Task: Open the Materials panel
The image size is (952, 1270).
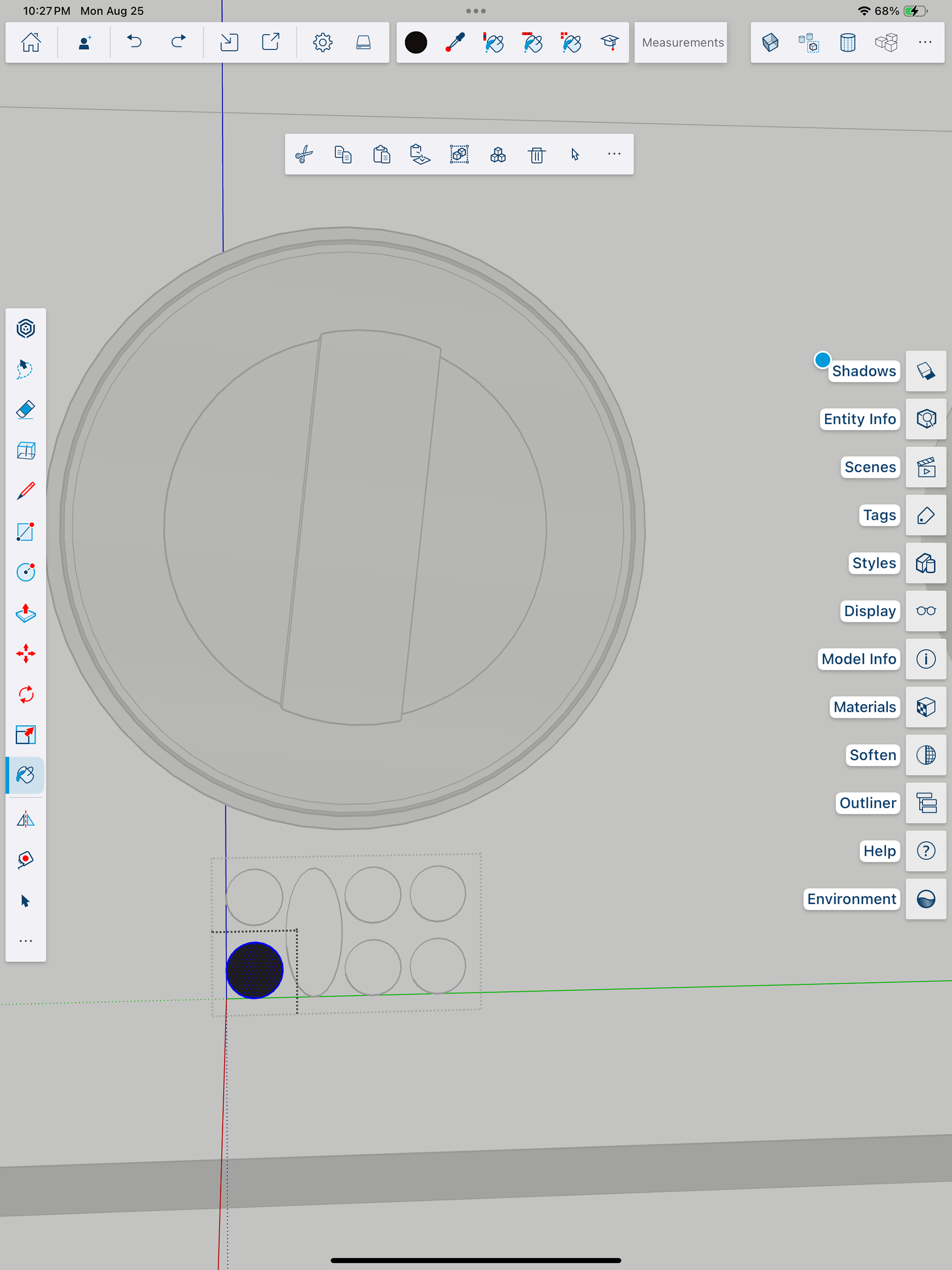Action: [926, 707]
